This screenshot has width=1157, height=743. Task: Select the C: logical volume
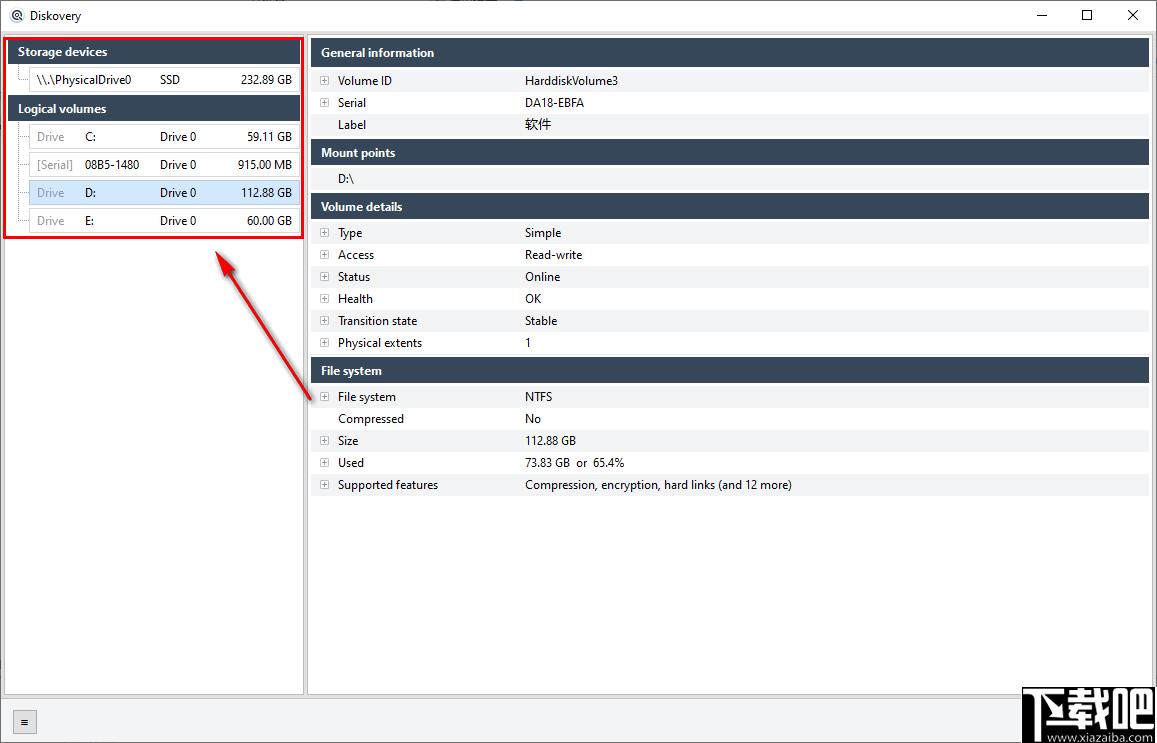pyautogui.click(x=165, y=136)
